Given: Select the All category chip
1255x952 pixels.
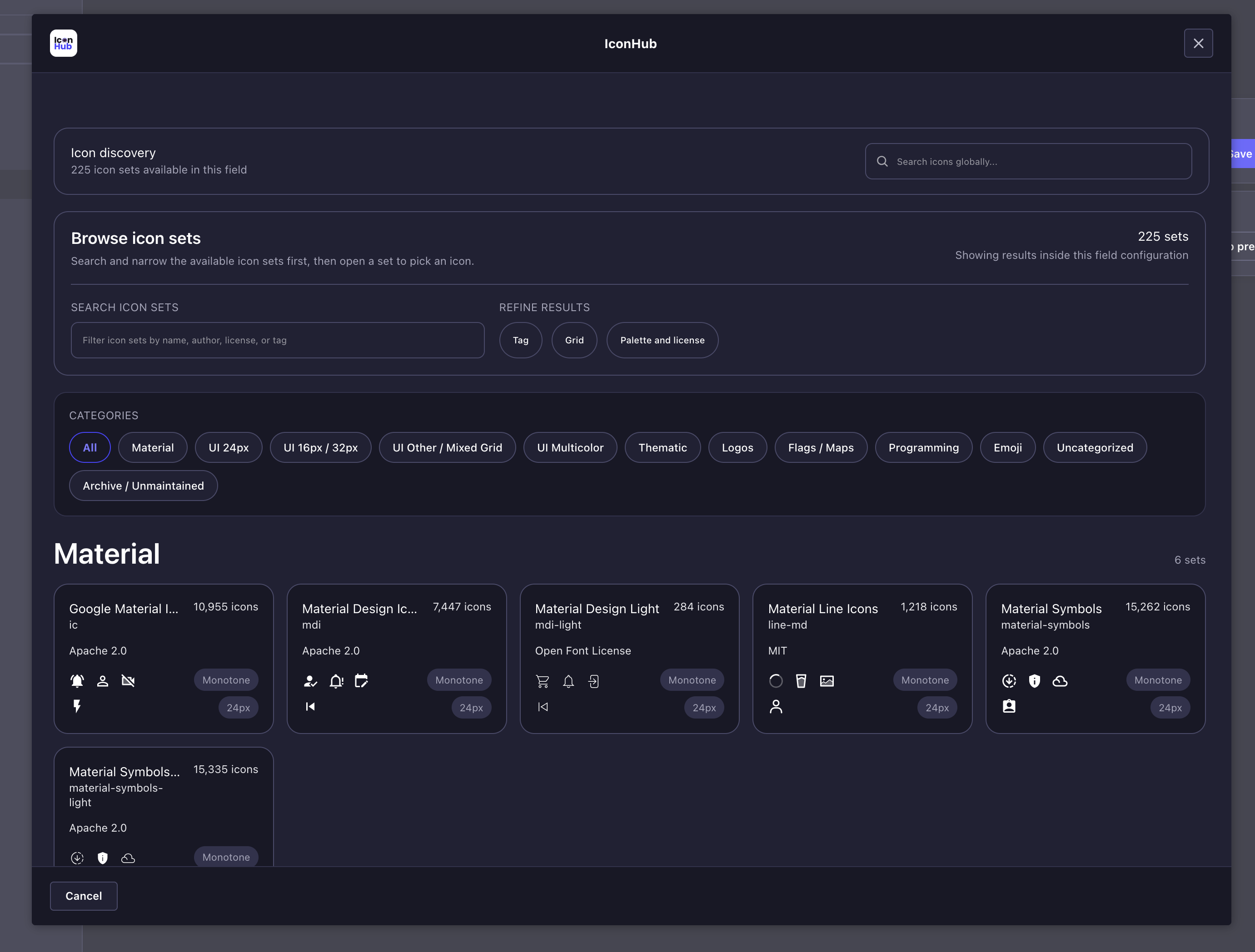Looking at the screenshot, I should coord(90,447).
